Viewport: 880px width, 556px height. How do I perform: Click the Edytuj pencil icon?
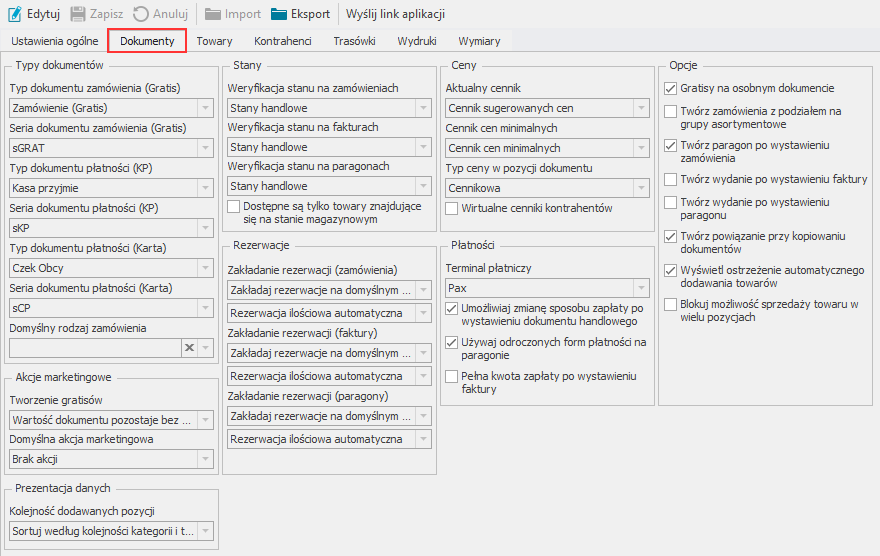click(15, 14)
